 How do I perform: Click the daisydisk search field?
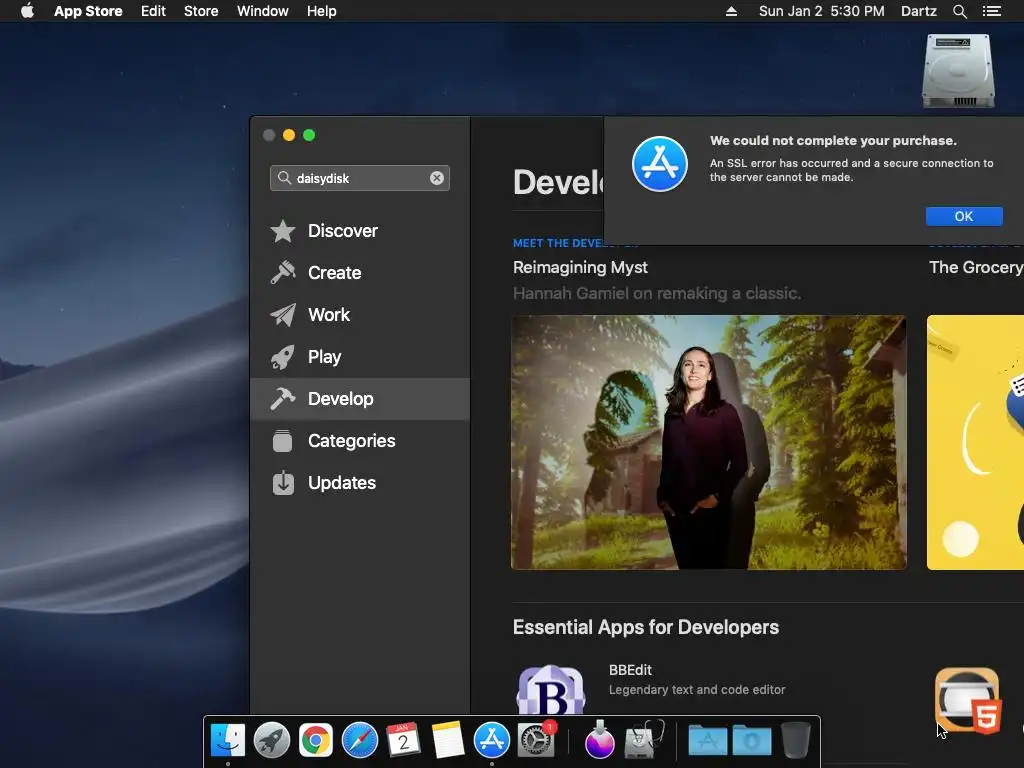pos(359,178)
